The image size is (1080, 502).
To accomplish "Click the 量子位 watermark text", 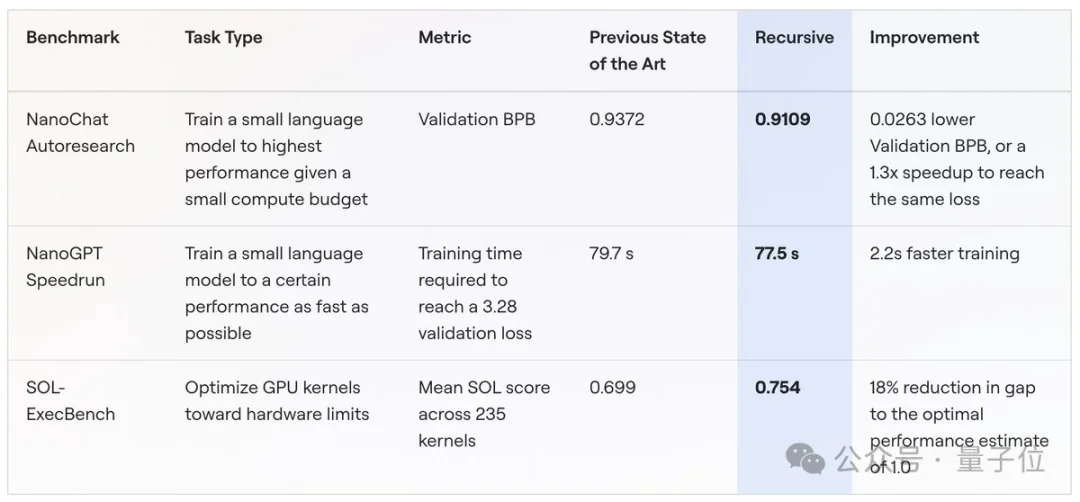I will click(x=1000, y=459).
